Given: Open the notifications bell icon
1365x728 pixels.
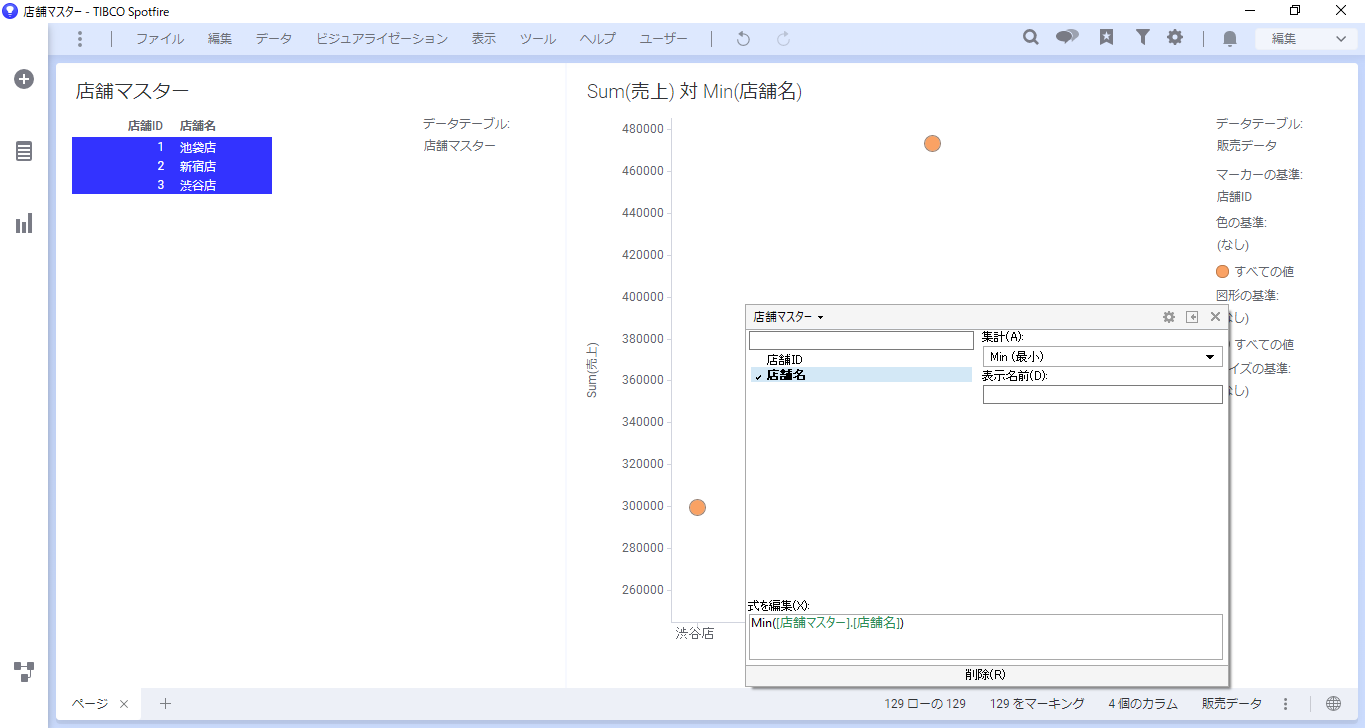Looking at the screenshot, I should [x=1230, y=39].
